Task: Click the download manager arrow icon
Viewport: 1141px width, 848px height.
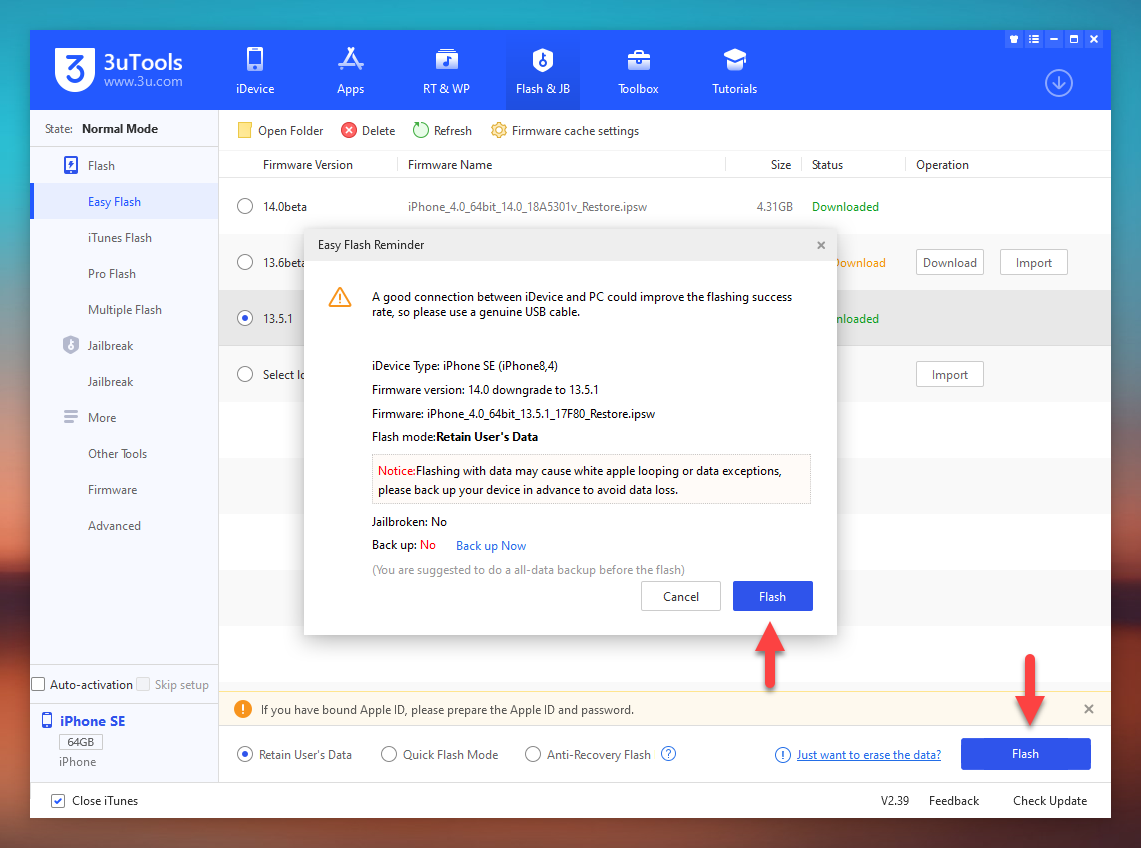Action: [x=1058, y=83]
